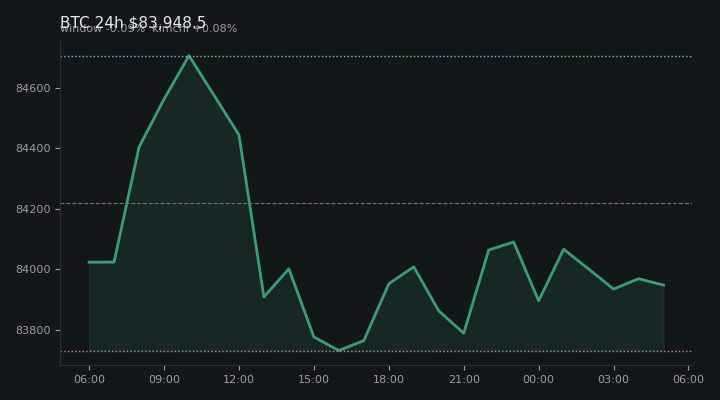Click the 84600 price axis label
The width and height of the screenshot is (720, 400).
pos(33,88)
